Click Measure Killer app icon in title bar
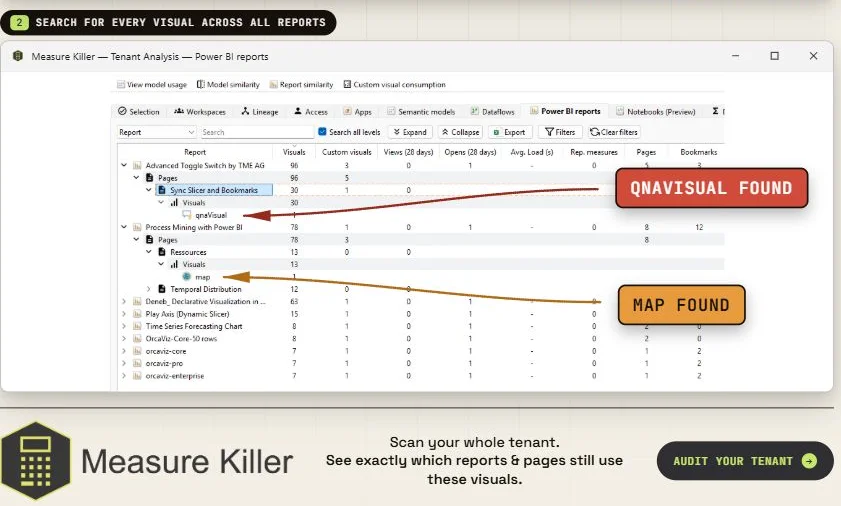Image resolution: width=841 pixels, height=506 pixels. [x=18, y=56]
